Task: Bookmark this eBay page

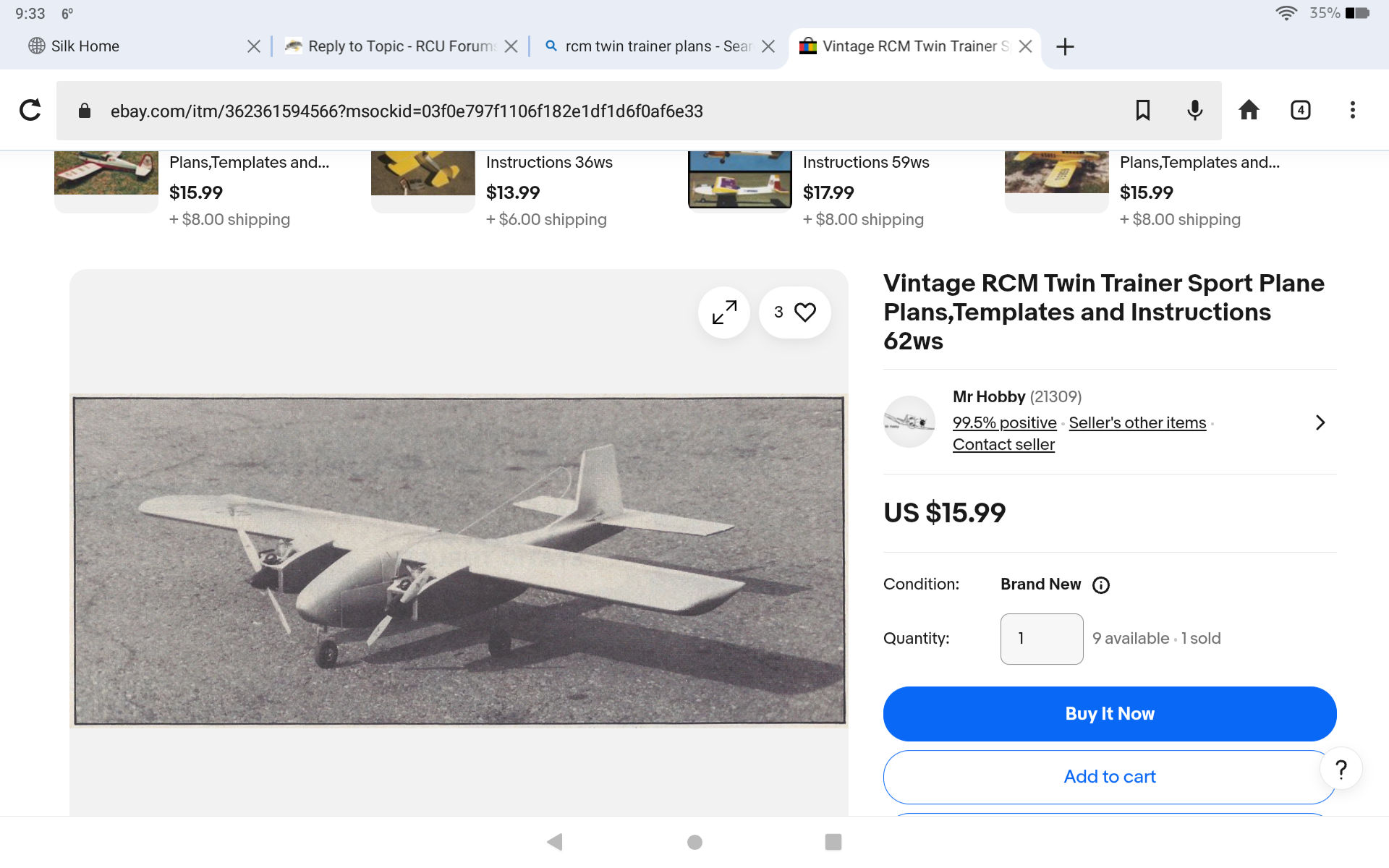Action: [x=1142, y=110]
